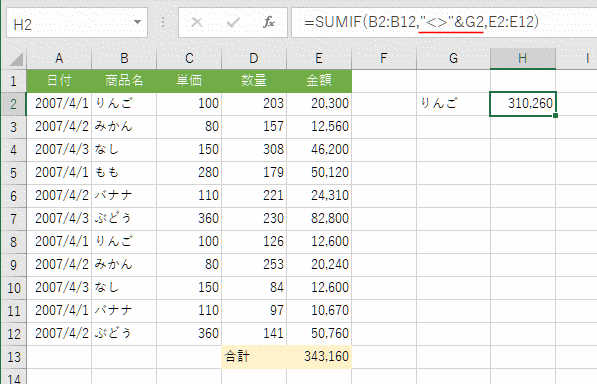Select cell D11 with quantity 97
Viewport: 597px width, 384px height.
[254, 311]
